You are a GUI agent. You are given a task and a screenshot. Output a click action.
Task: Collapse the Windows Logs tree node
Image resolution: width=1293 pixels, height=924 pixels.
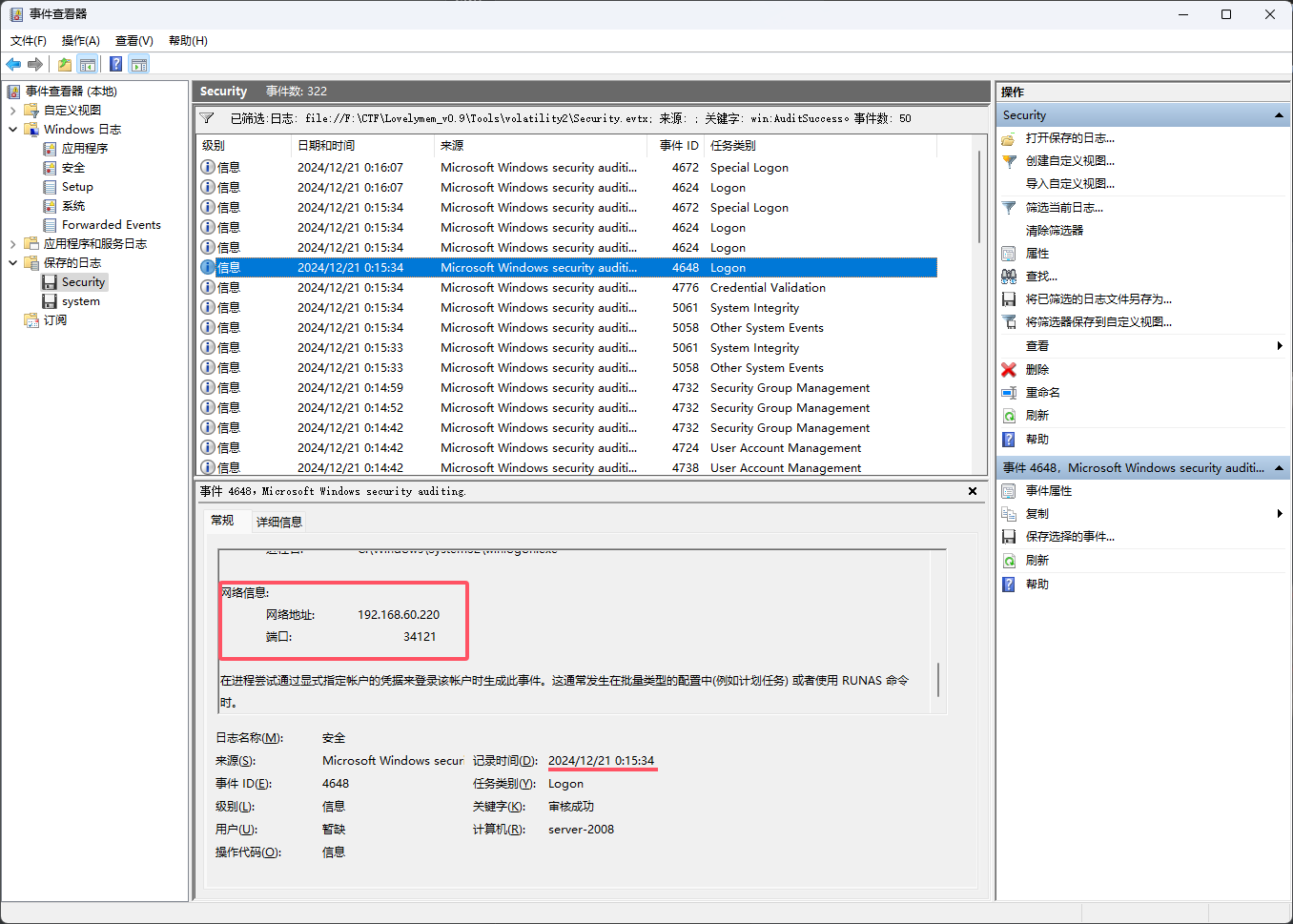(x=13, y=130)
